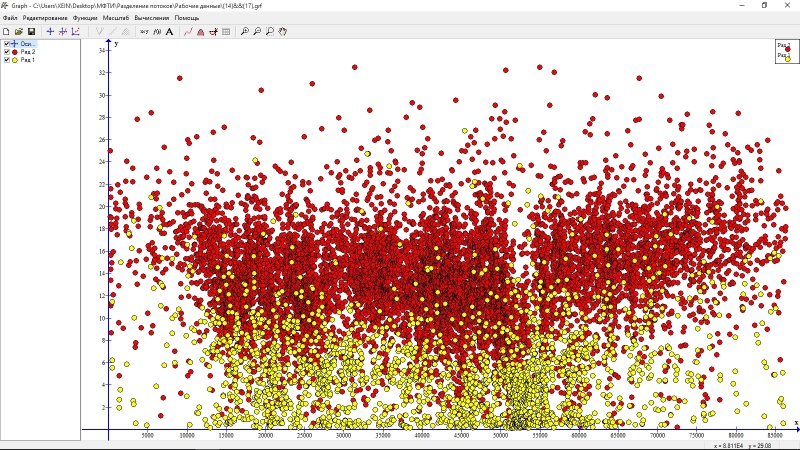Create a new graph file
This screenshot has width=800, height=450.
pyautogui.click(x=6, y=32)
